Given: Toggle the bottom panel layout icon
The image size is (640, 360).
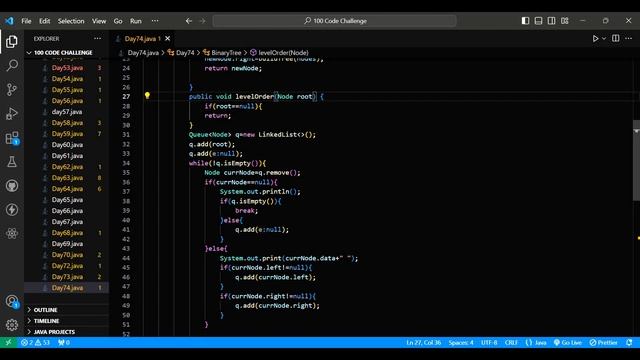Looking at the screenshot, I should tap(538, 21).
